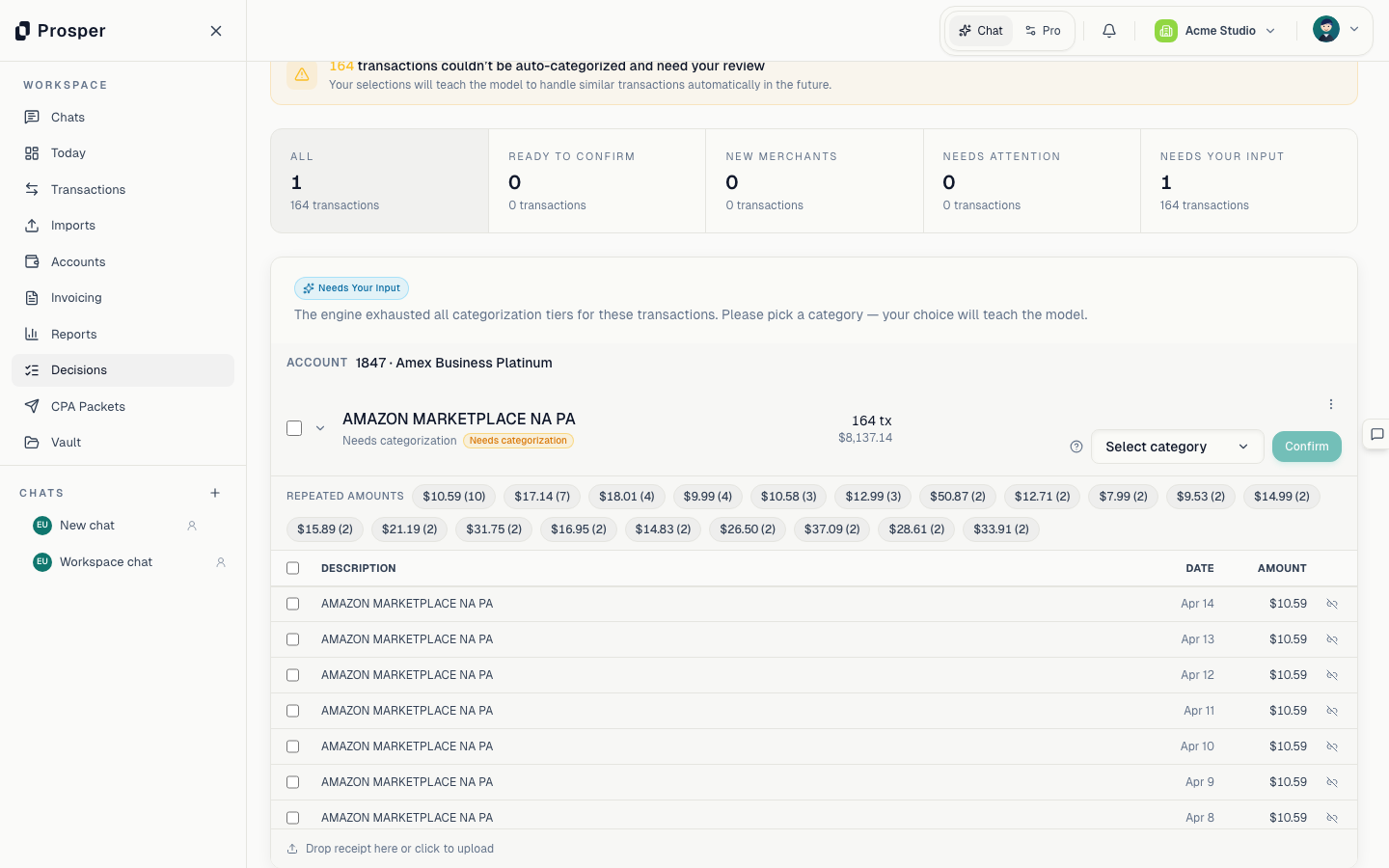
Task: Click the person icon beside New chat
Action: pyautogui.click(x=192, y=526)
